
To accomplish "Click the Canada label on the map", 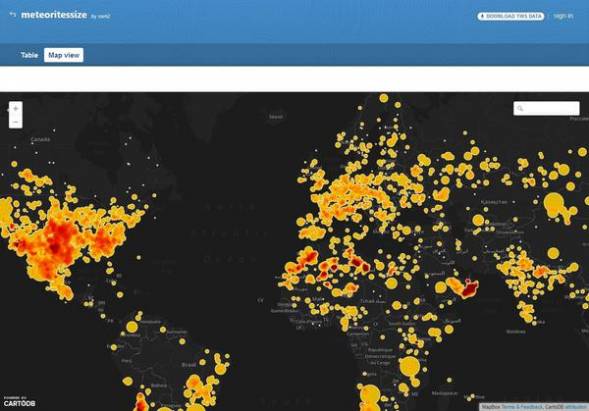I will point(40,139).
